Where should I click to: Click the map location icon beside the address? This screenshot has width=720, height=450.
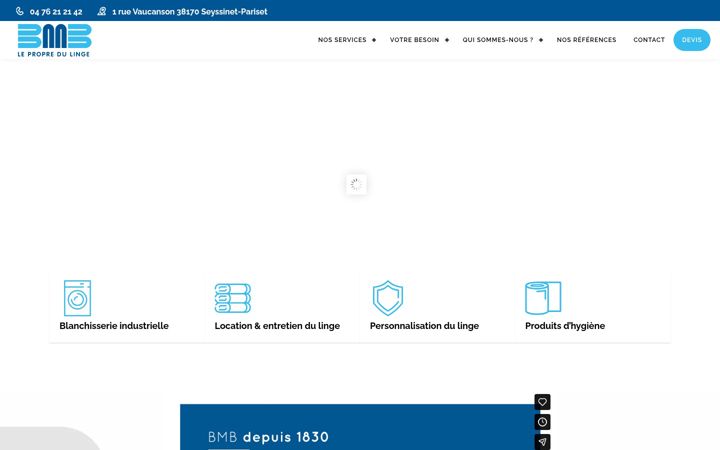point(101,11)
